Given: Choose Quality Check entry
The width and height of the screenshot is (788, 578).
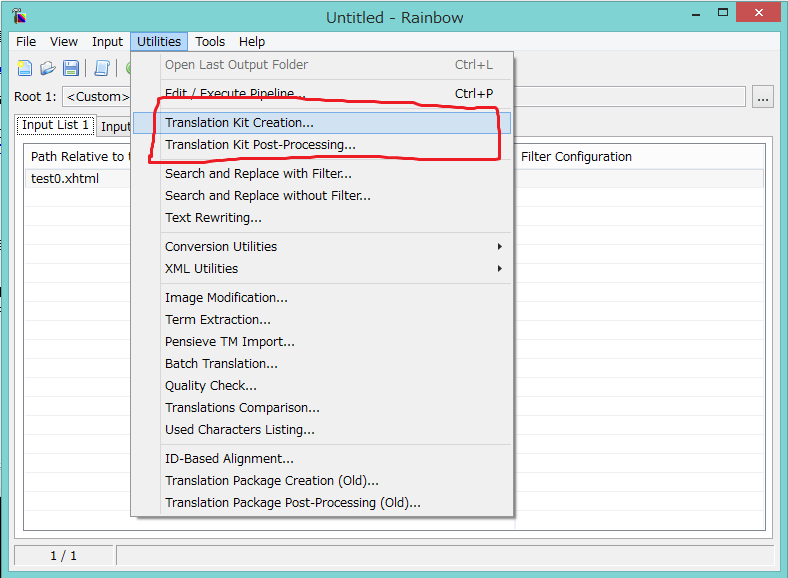Looking at the screenshot, I should tap(322, 386).
